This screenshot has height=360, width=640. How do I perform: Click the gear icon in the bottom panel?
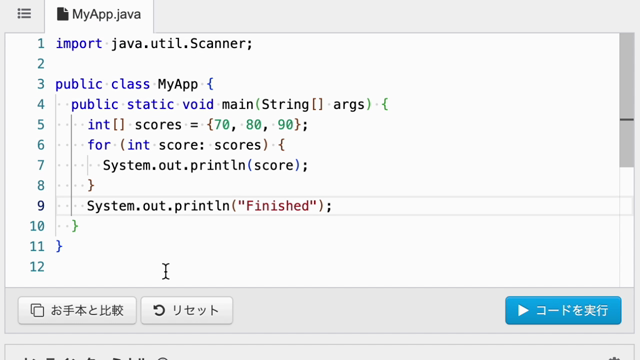click(614, 358)
